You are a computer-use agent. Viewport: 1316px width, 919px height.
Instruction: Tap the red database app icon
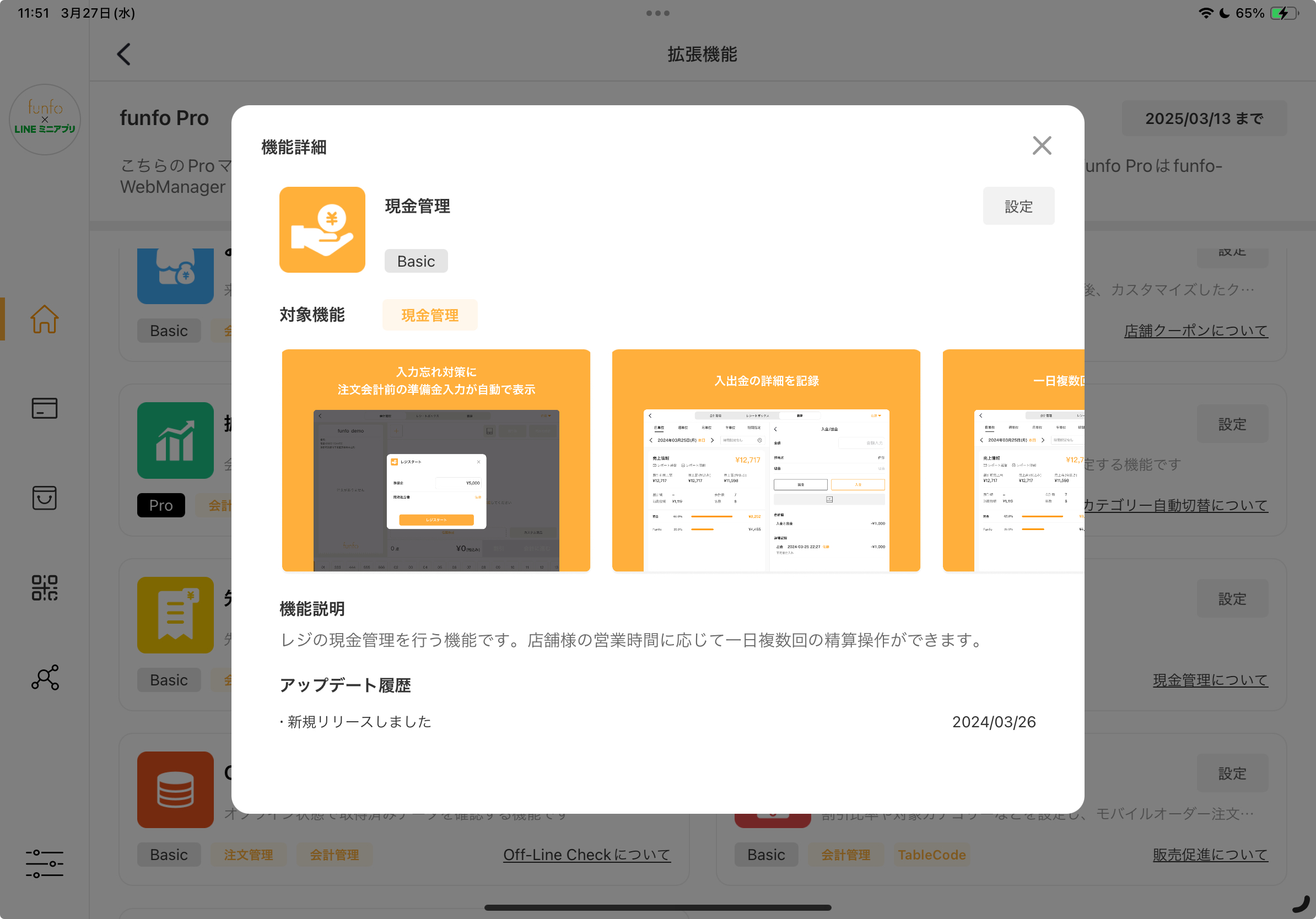point(175,790)
